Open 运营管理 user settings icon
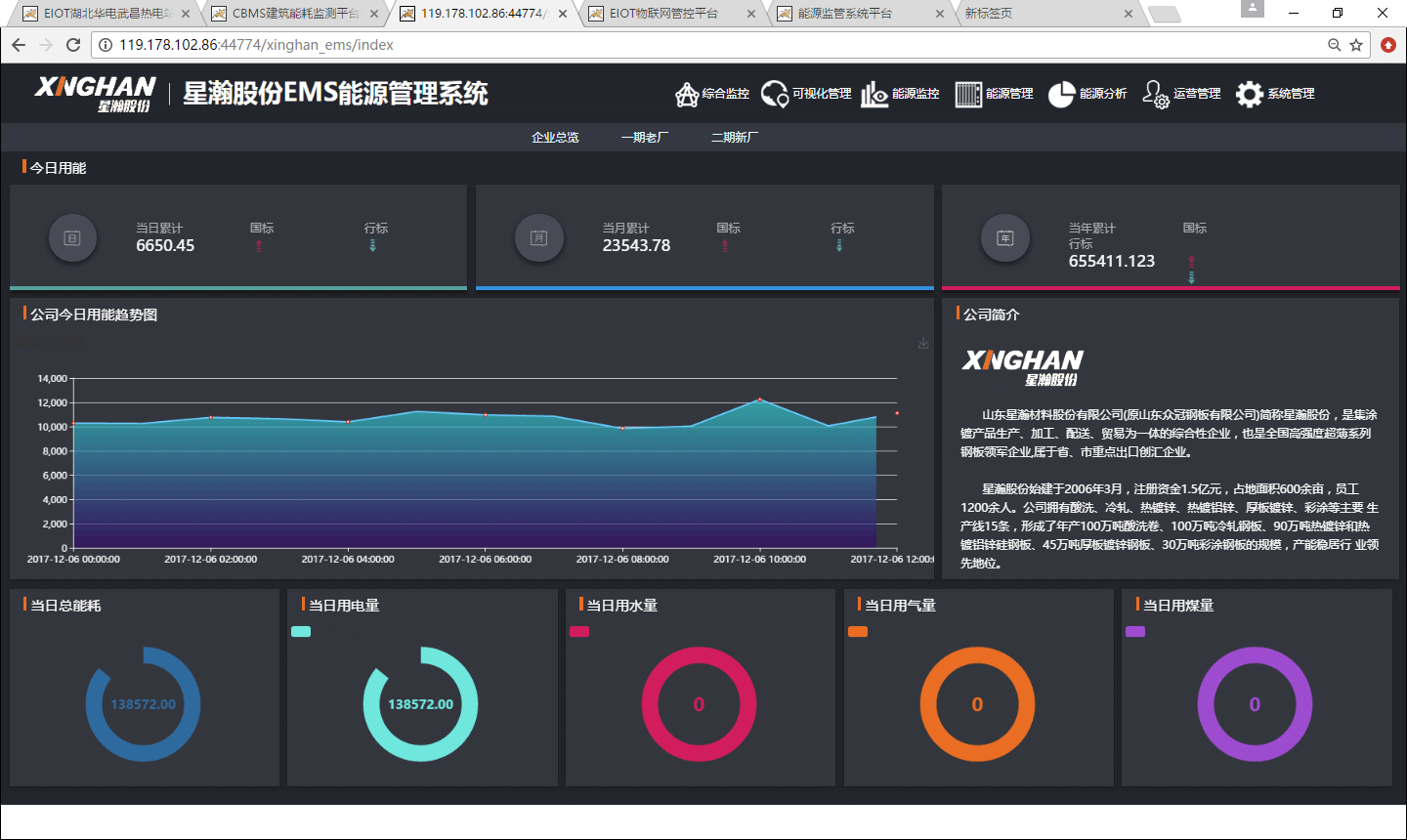1407x840 pixels. coord(1156,94)
